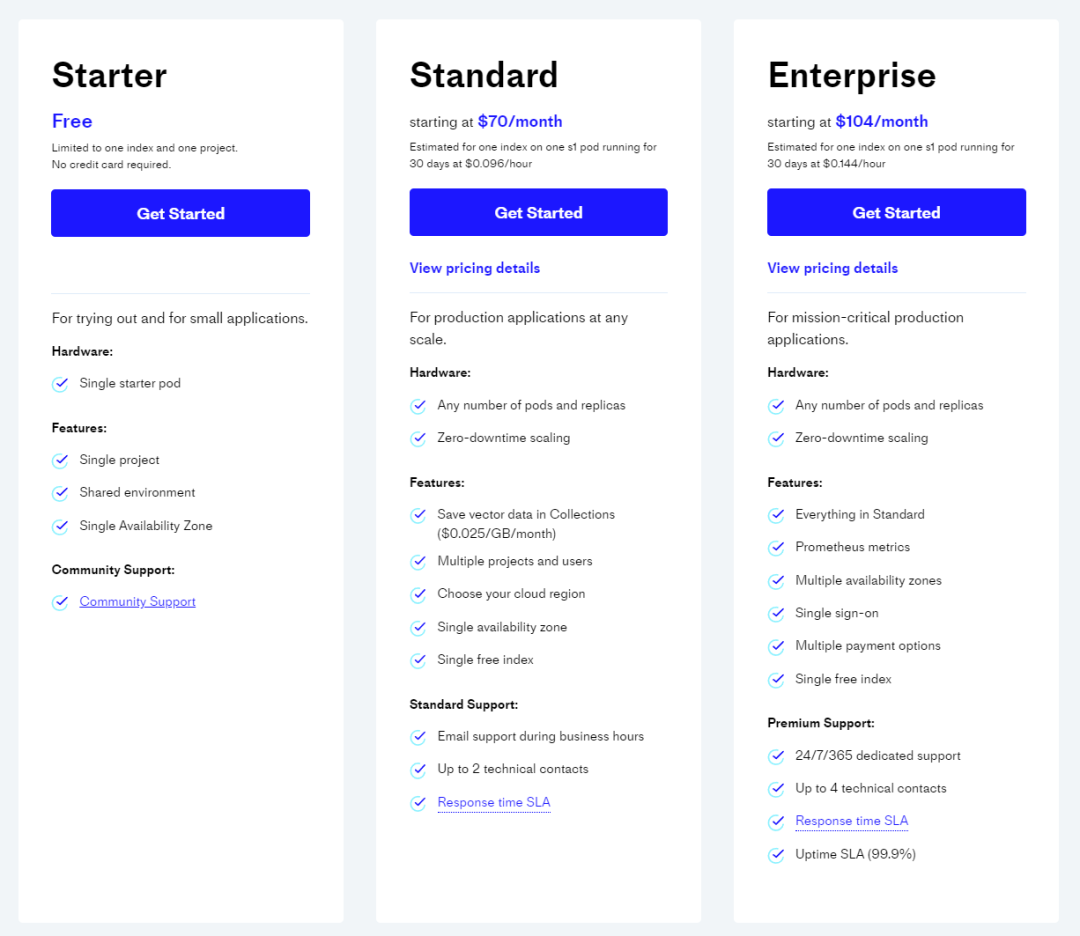Click the Get Started button under Starter
The width and height of the screenshot is (1080, 936).
coord(180,213)
